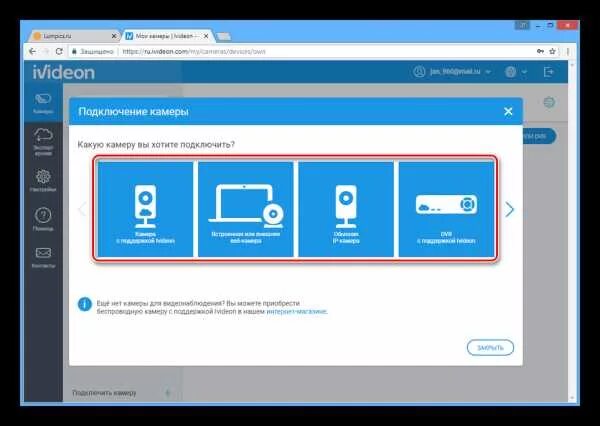This screenshot has height=426, width=600.
Task: Open Settings gear in left sidebar
Action: (x=43, y=181)
